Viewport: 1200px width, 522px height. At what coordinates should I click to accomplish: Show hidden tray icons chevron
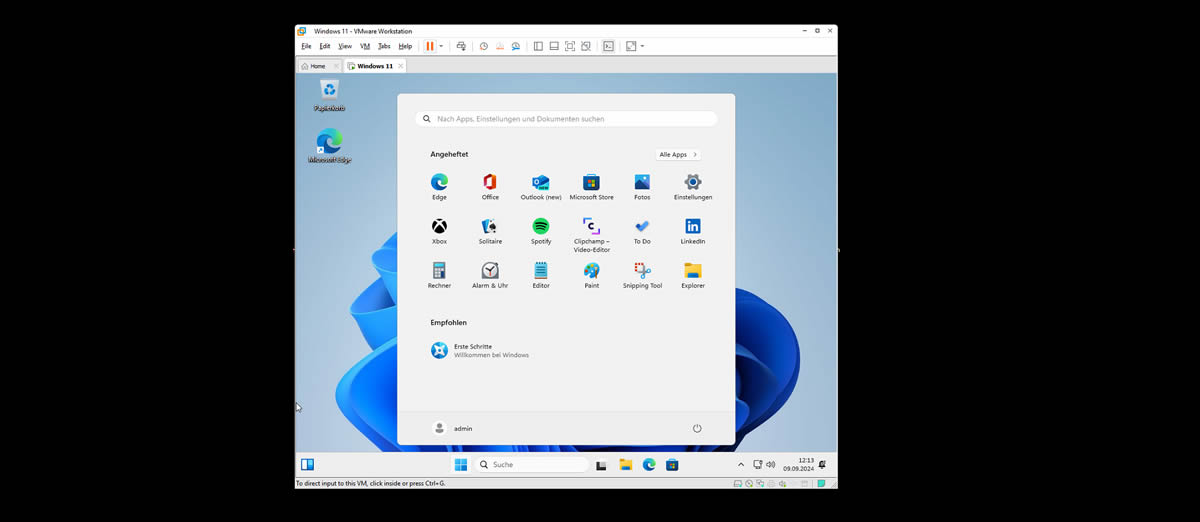pyautogui.click(x=741, y=465)
